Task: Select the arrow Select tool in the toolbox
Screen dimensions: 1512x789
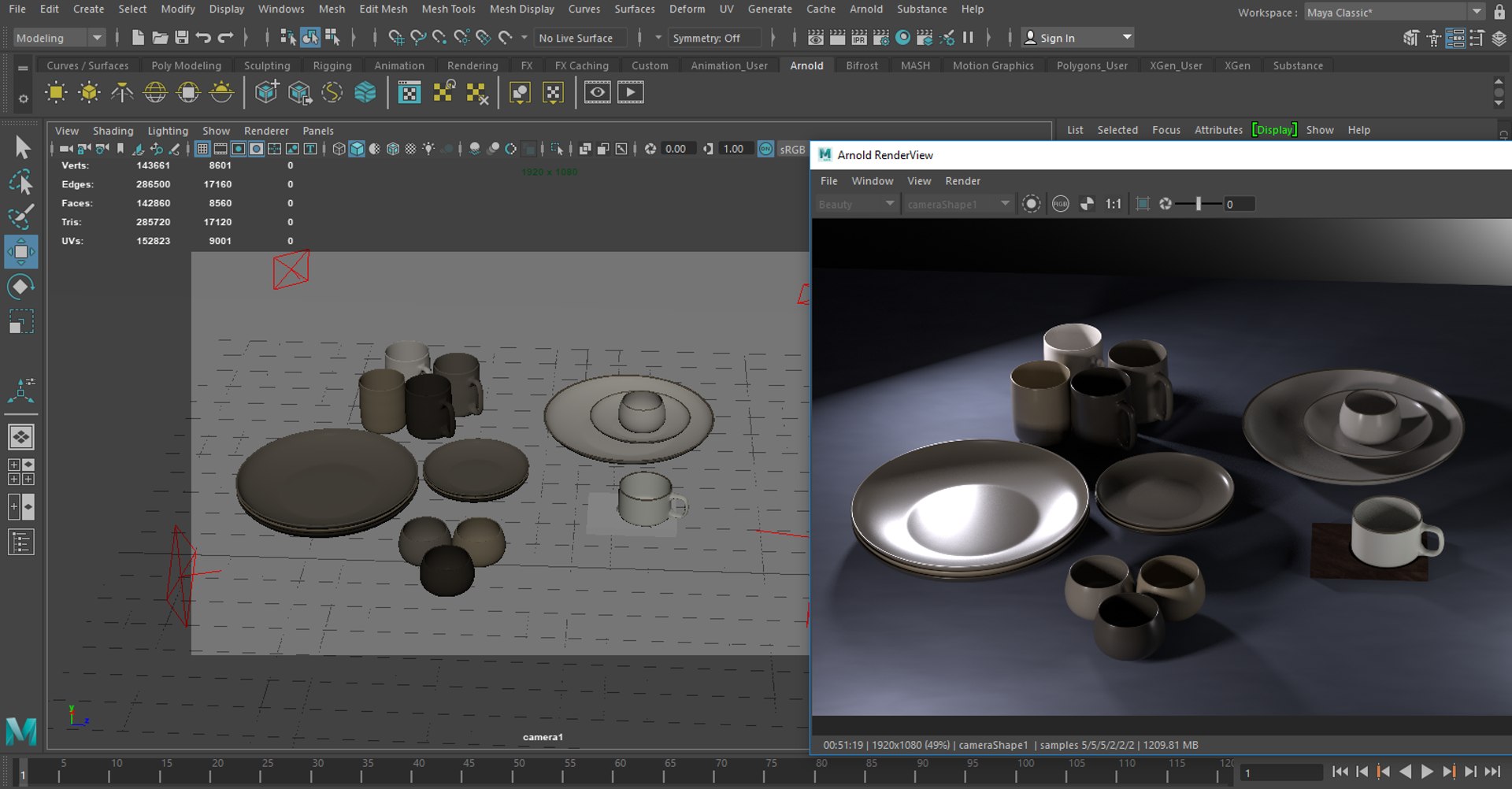Action: [x=21, y=147]
